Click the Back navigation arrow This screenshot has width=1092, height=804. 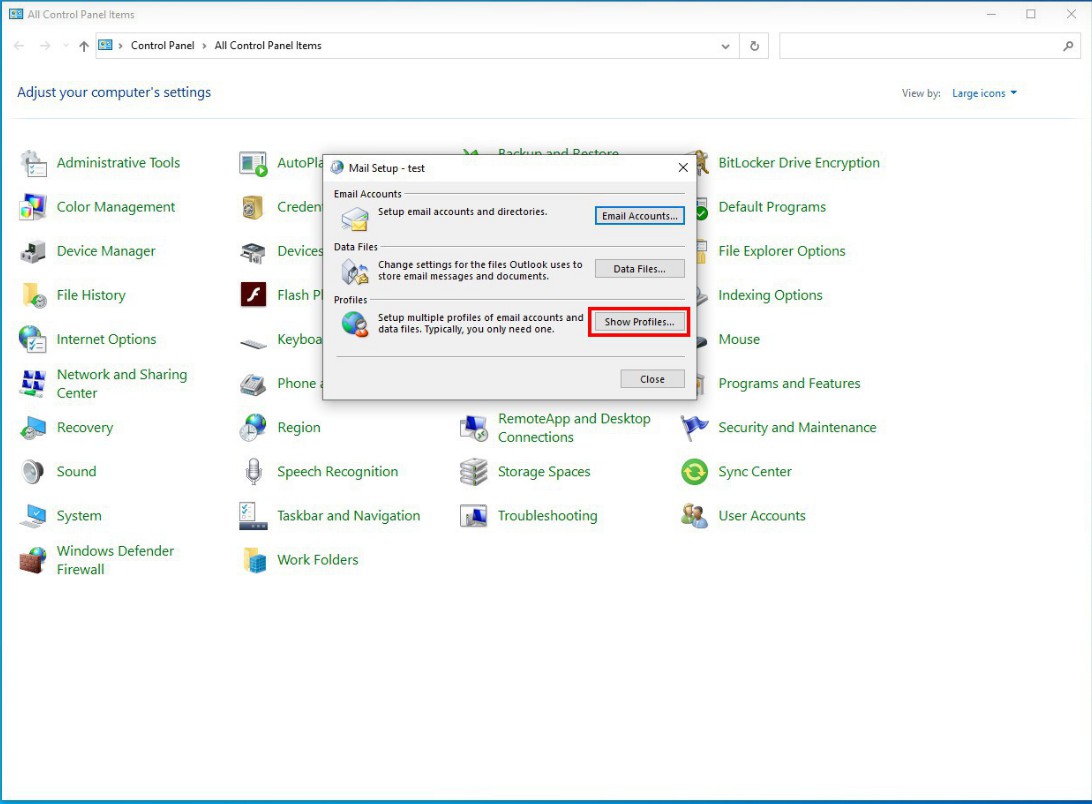coord(19,46)
